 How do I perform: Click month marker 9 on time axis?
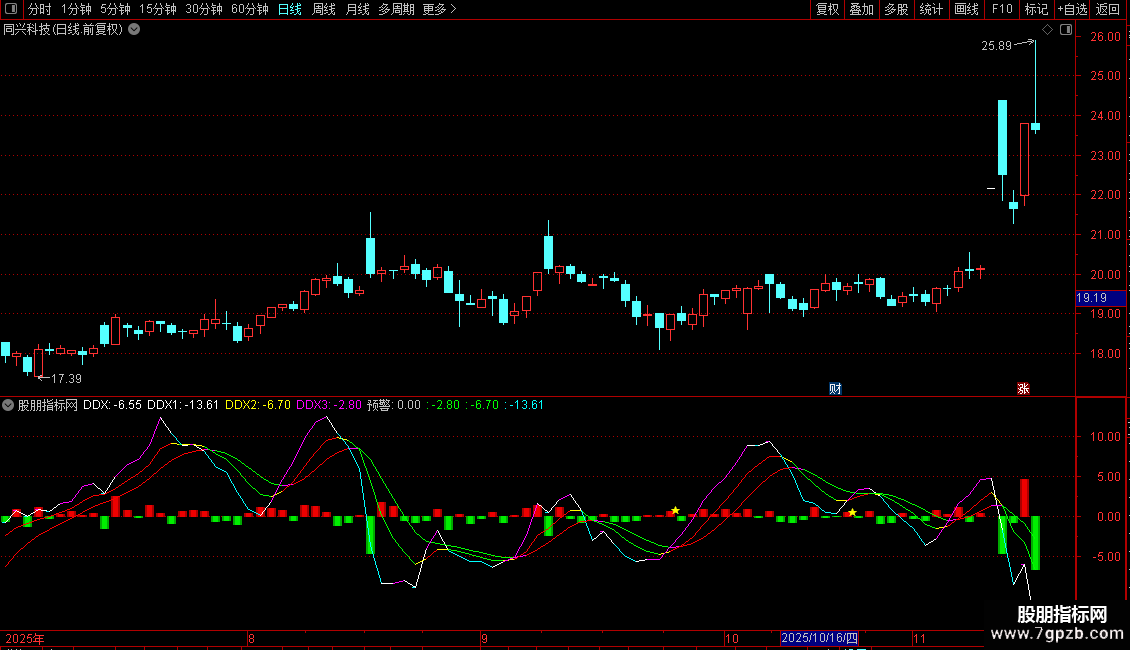point(484,638)
